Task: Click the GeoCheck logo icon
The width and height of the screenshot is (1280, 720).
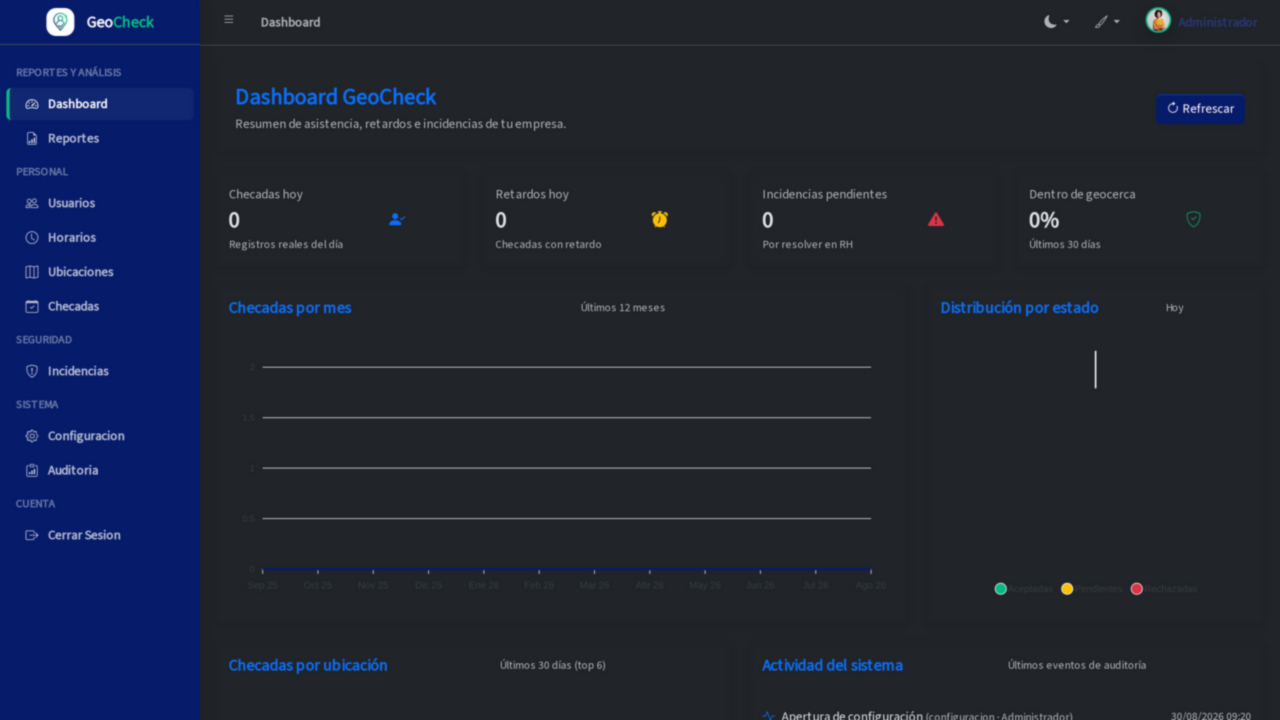Action: click(60, 22)
